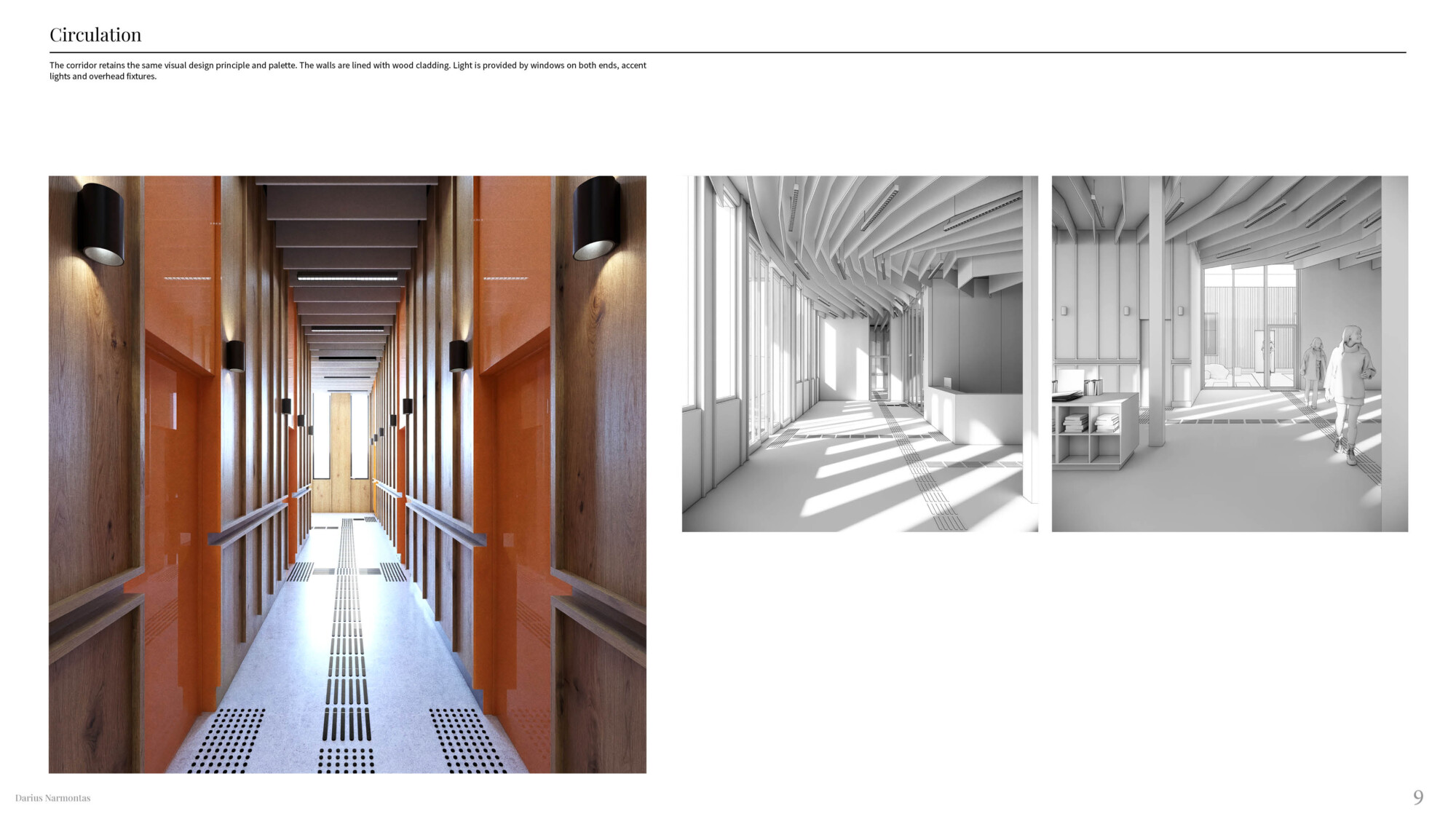Click top-left black wall sconce in corridor
The height and width of the screenshot is (819, 1456).
point(101,223)
